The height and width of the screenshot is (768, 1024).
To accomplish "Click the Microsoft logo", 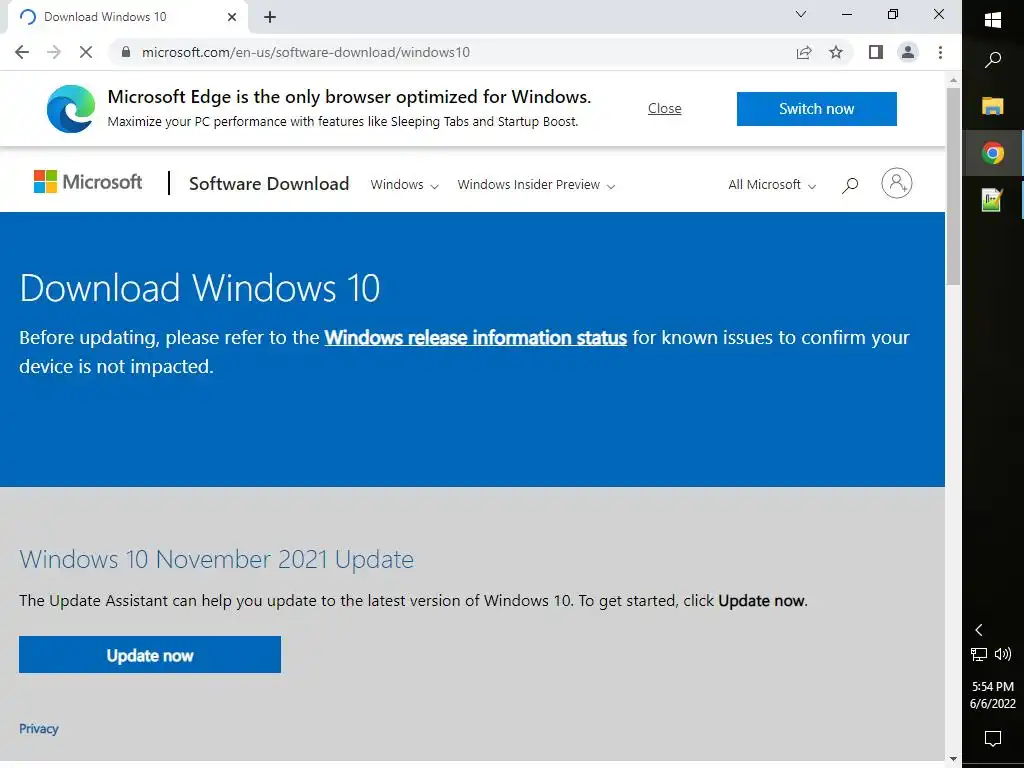I will (x=88, y=182).
